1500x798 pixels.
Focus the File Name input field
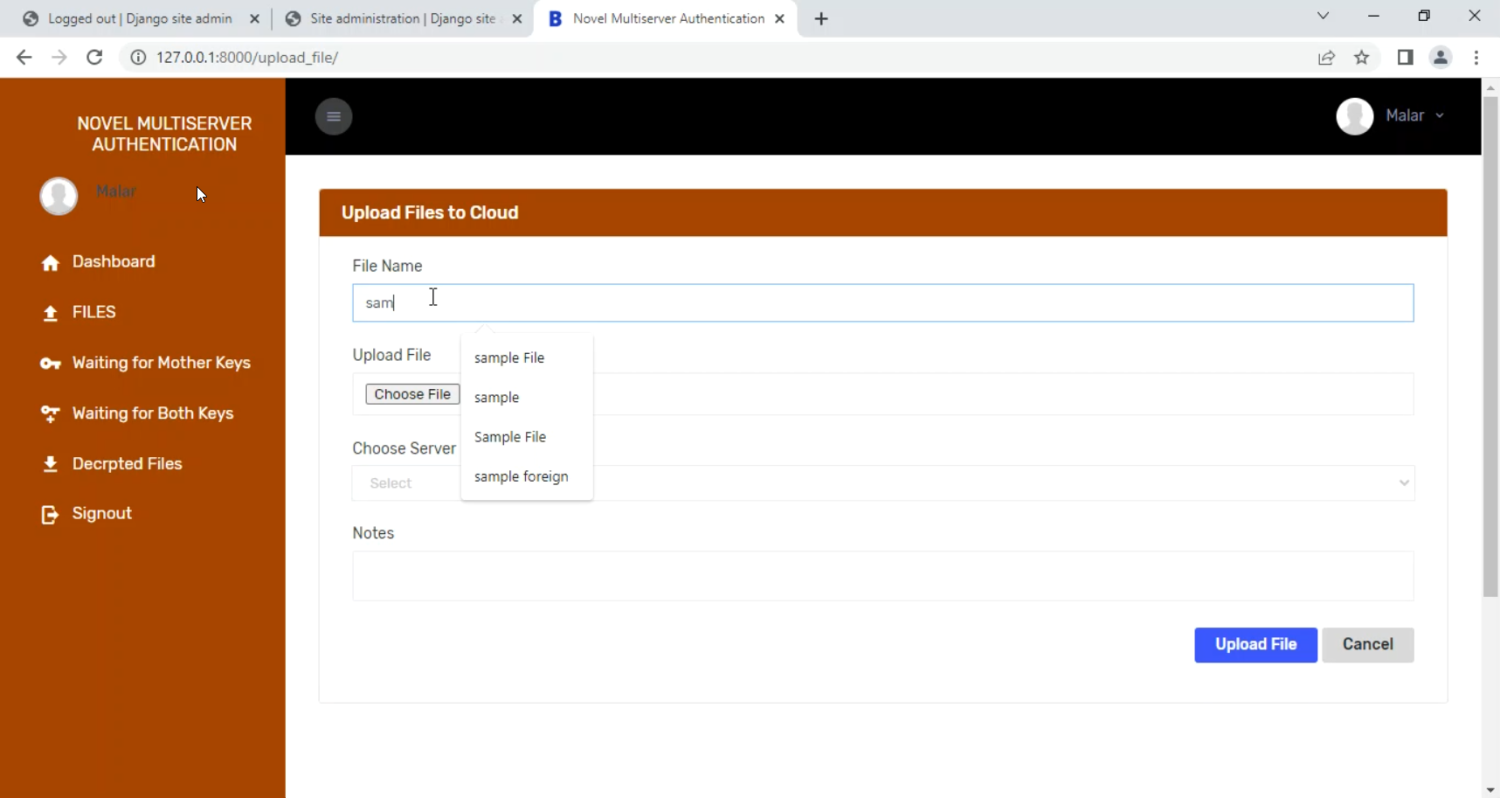click(883, 303)
